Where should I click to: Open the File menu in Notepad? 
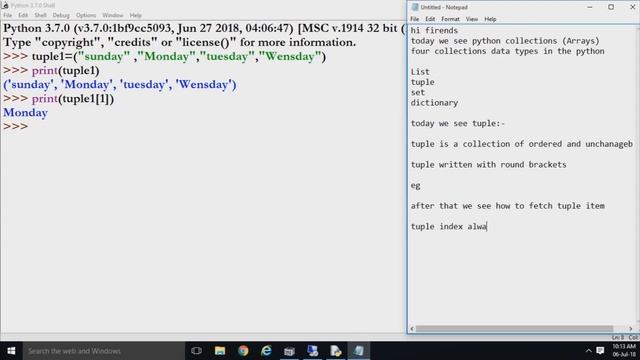[415, 19]
